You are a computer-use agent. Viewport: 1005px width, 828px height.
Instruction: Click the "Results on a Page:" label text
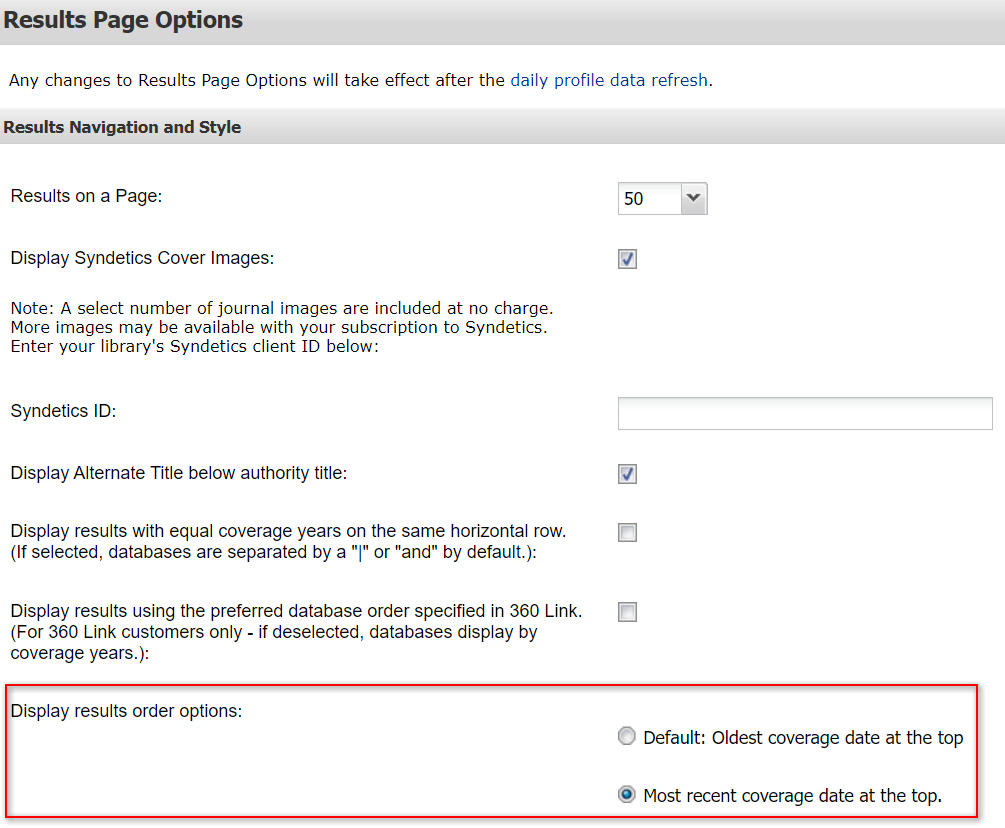tap(86, 196)
